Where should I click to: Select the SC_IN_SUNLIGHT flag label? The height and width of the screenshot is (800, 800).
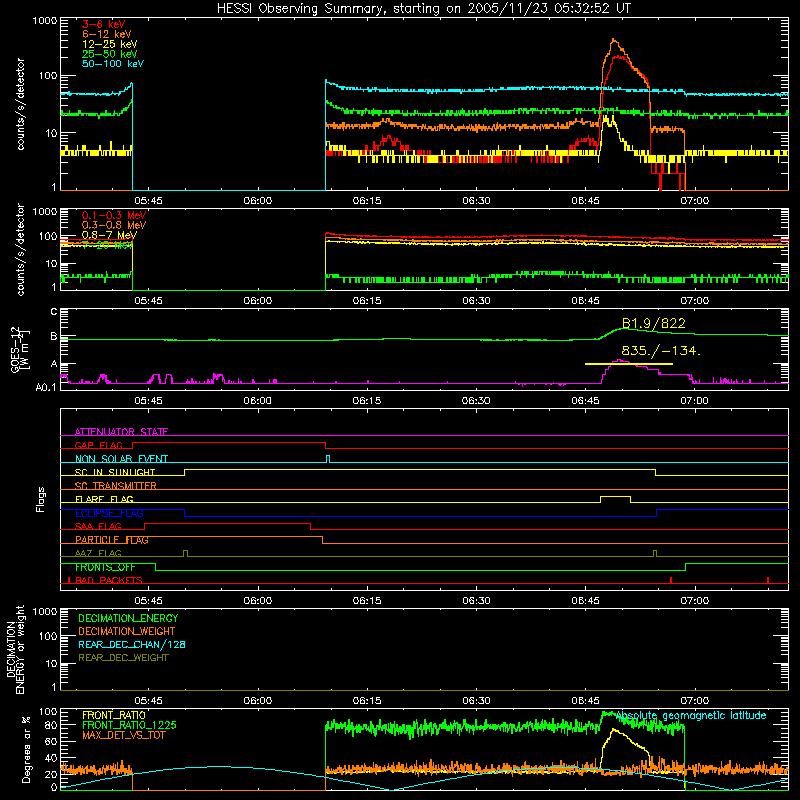115,472
